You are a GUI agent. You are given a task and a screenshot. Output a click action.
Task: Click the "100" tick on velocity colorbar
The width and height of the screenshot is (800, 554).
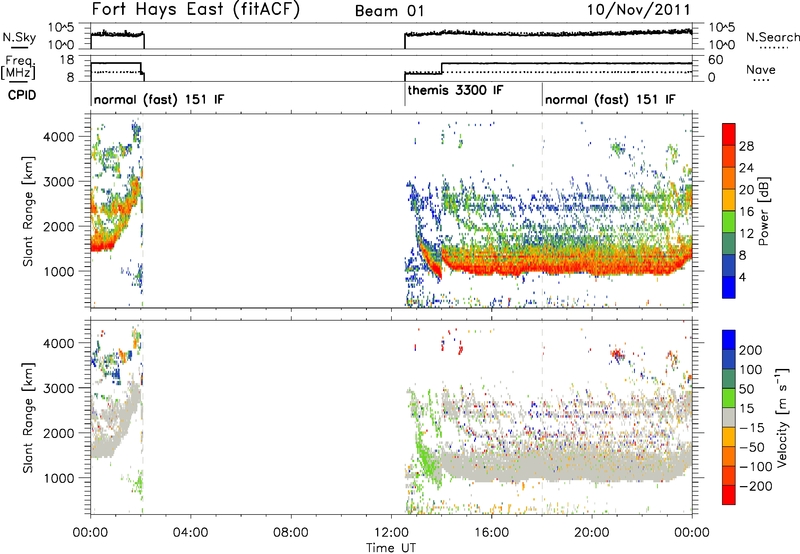tap(751, 369)
